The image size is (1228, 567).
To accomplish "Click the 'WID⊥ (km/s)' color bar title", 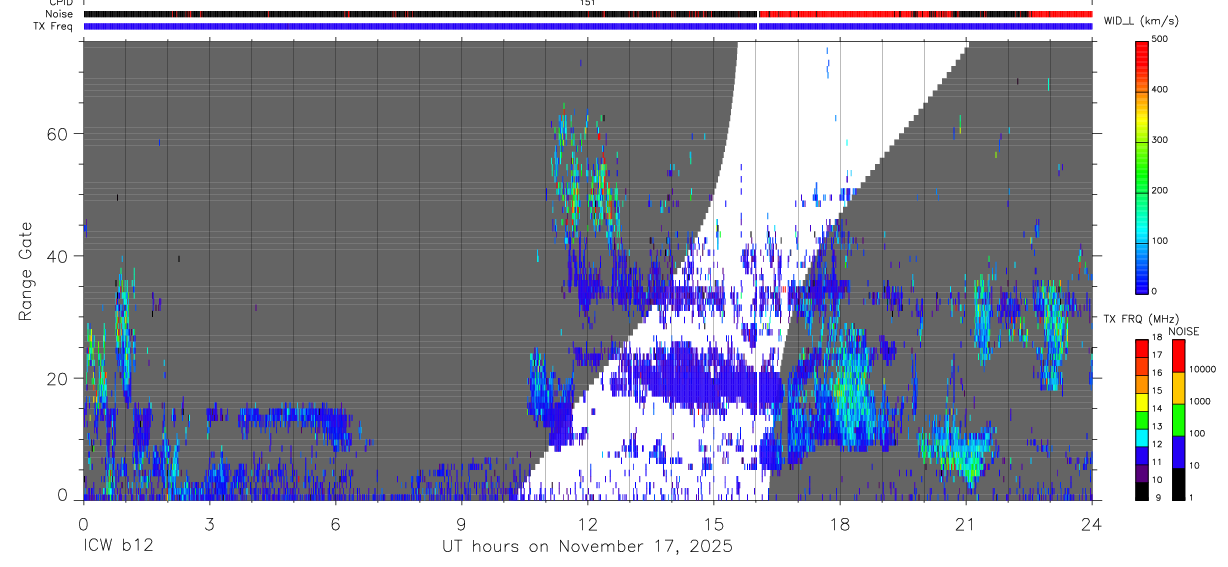I will tap(1142, 20).
